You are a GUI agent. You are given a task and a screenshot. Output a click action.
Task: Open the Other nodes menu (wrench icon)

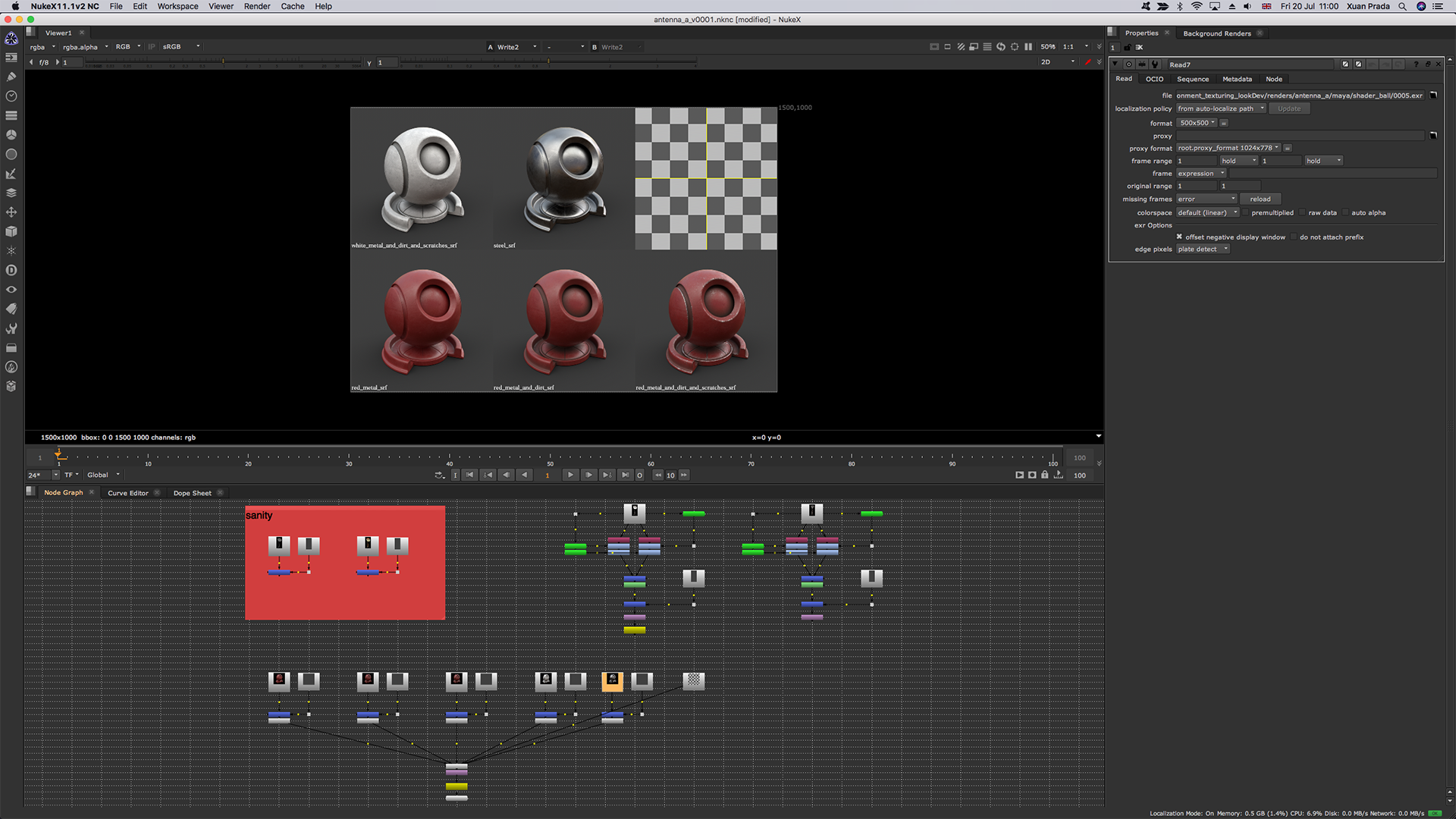click(x=11, y=328)
